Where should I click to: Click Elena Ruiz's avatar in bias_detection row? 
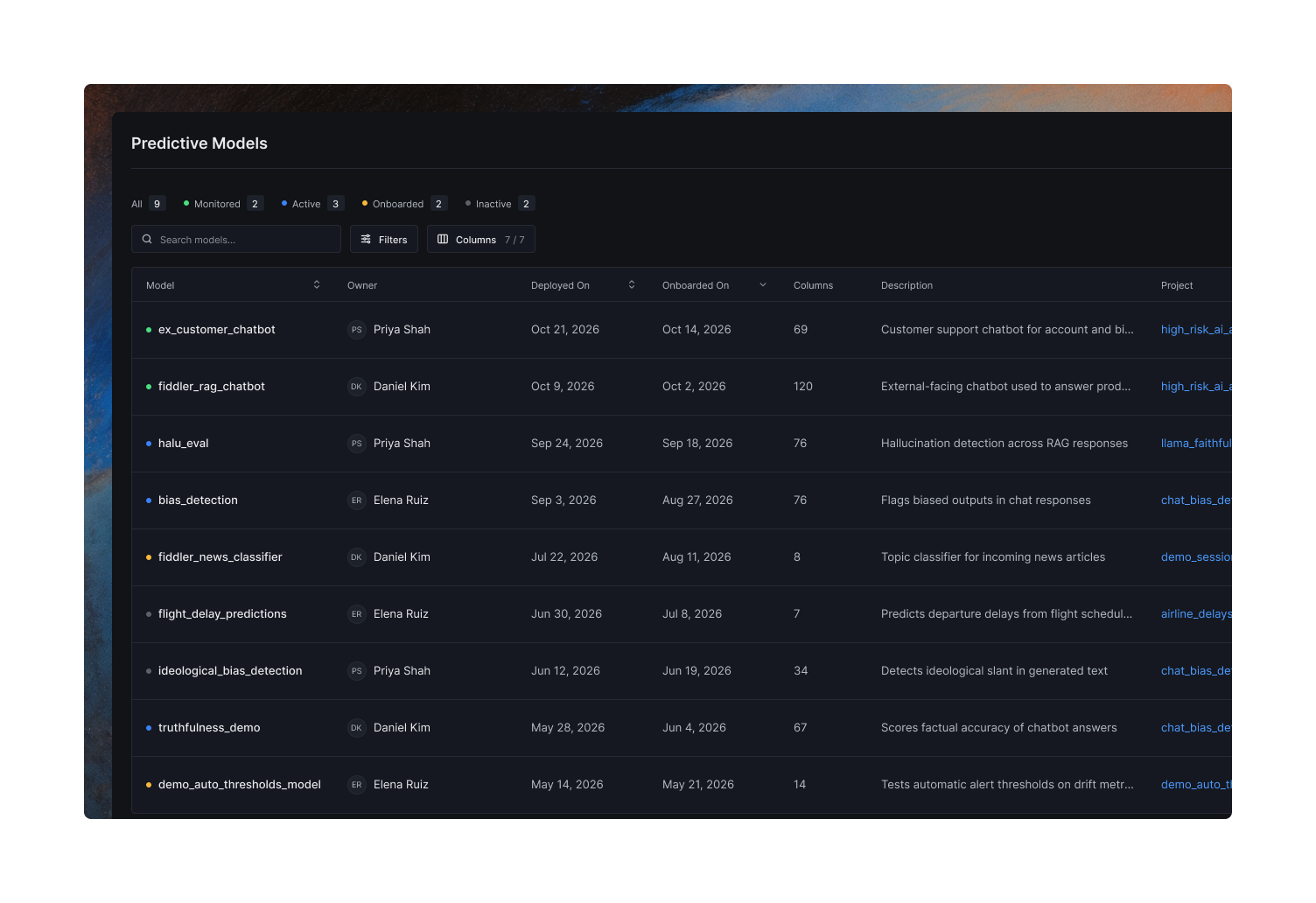pyautogui.click(x=356, y=500)
